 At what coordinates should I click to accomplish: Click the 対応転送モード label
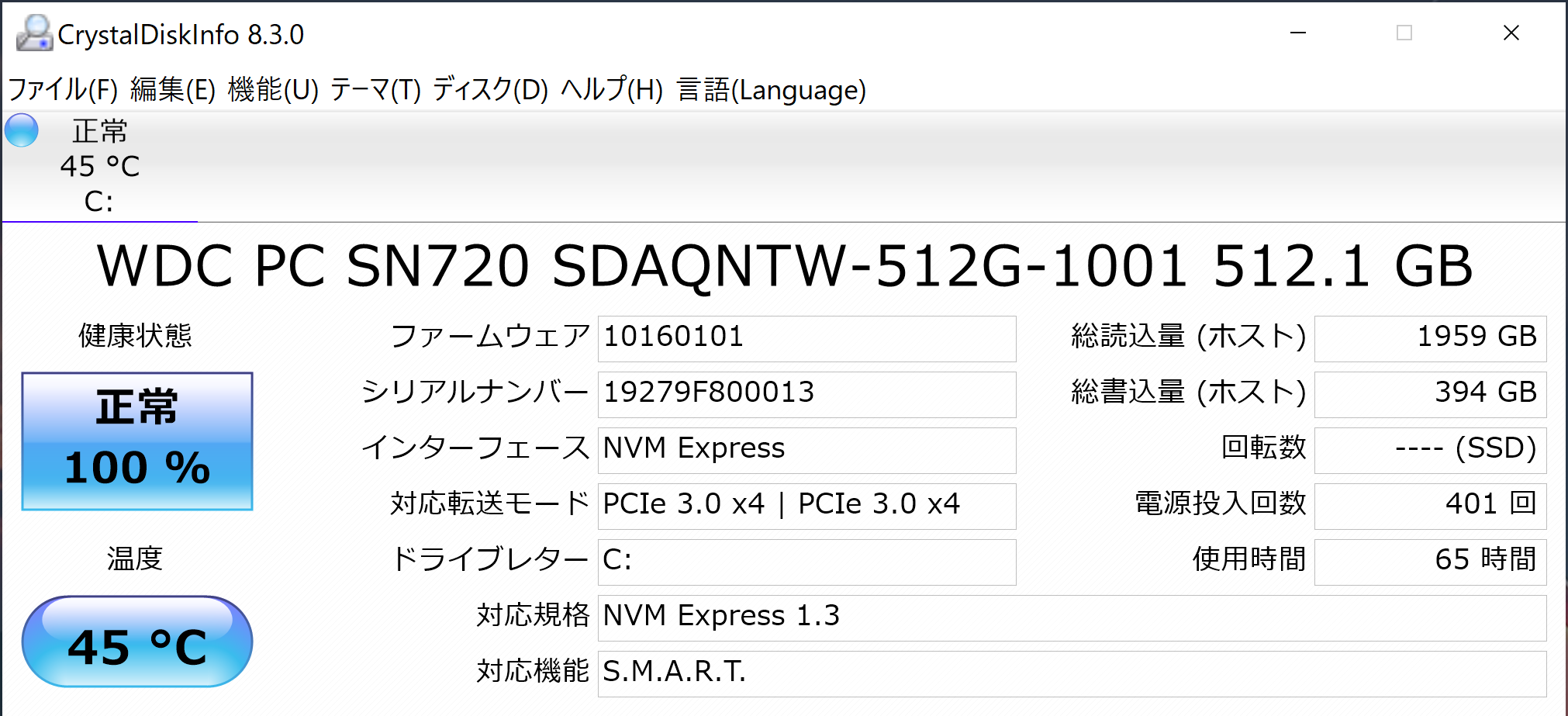click(490, 504)
